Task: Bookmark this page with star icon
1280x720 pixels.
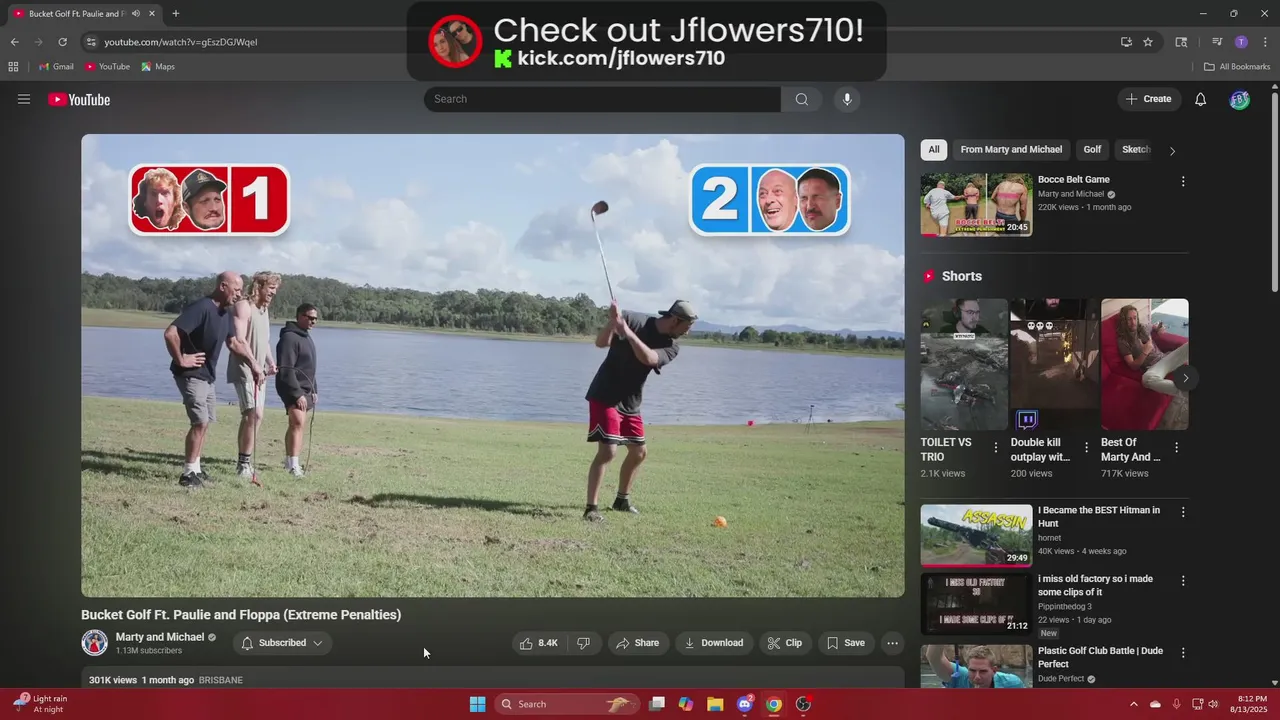Action: (x=1148, y=42)
